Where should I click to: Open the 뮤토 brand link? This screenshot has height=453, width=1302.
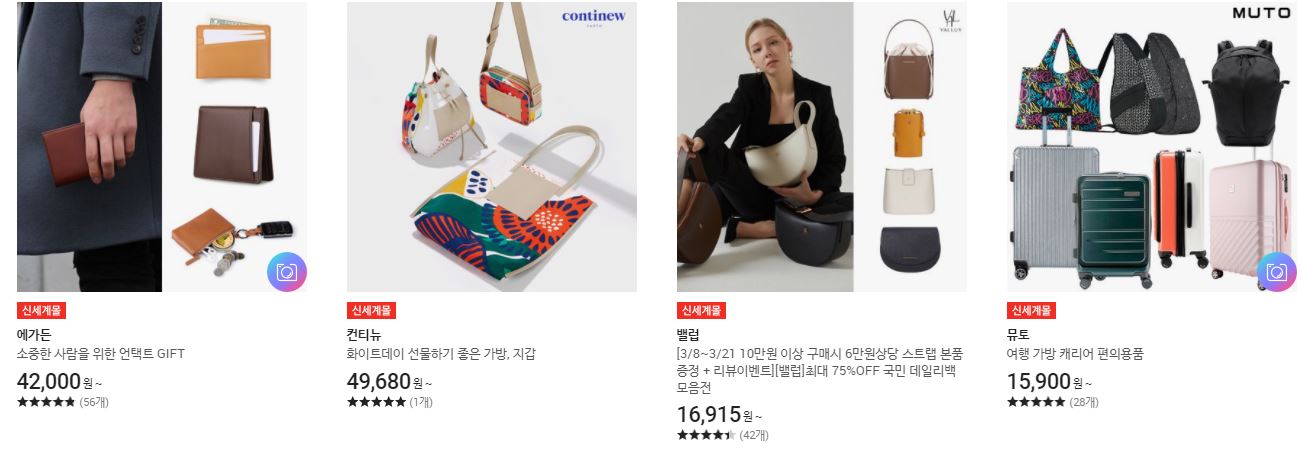(x=1018, y=335)
